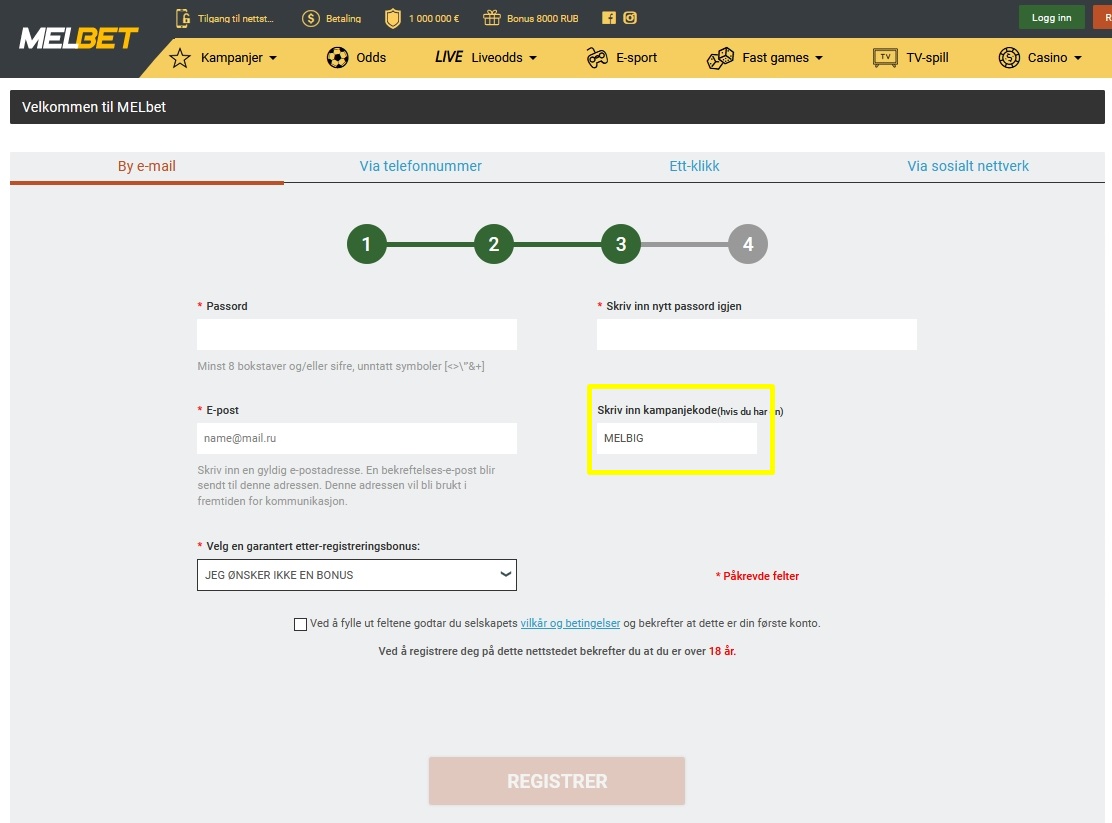The image size is (1112, 823).
Task: Expand the Fast games menu arrow
Action: (819, 58)
